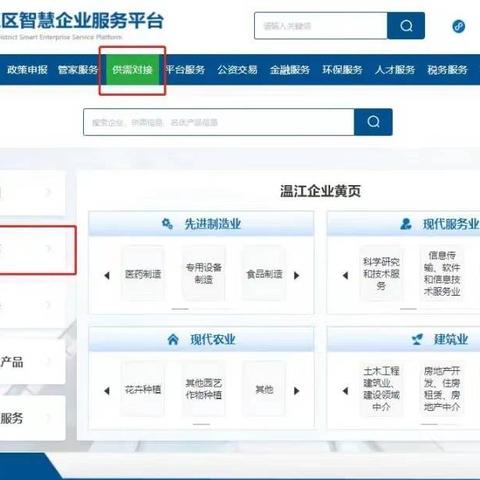Screen dimensions: 480x480
Task: Open the 食品制造 category card
Action: click(x=264, y=274)
